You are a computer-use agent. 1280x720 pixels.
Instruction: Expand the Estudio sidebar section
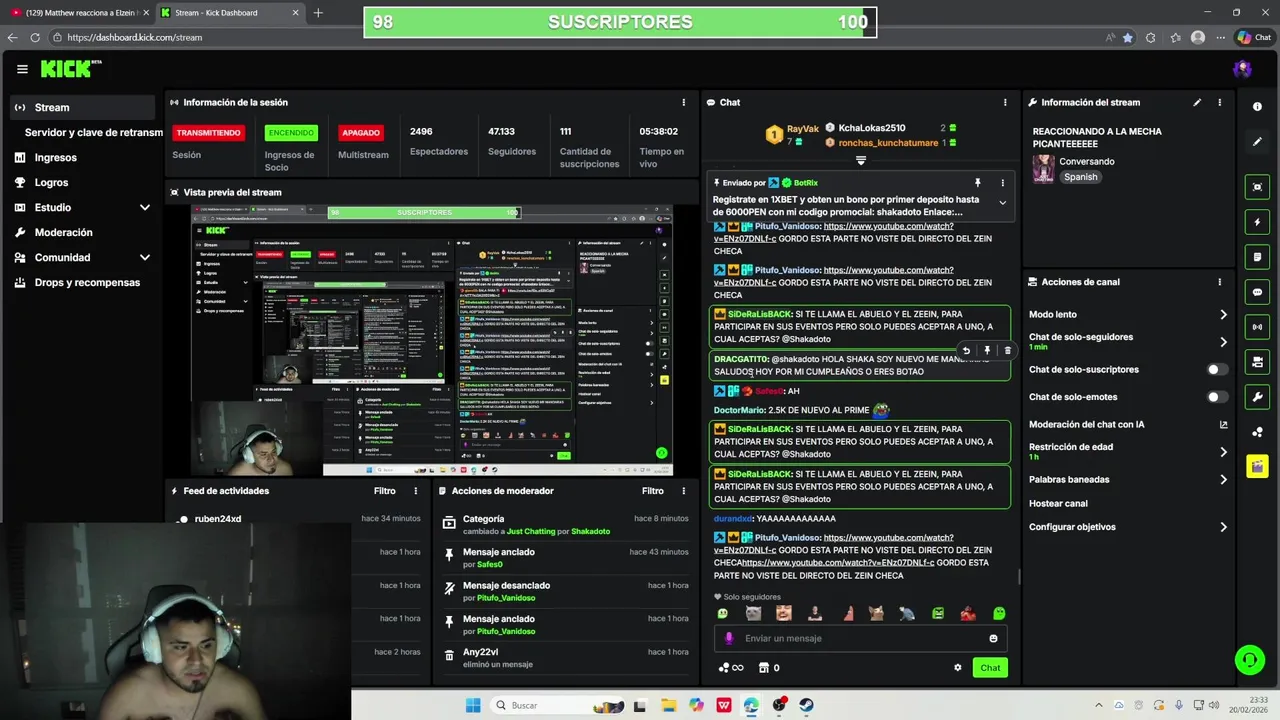(x=144, y=207)
